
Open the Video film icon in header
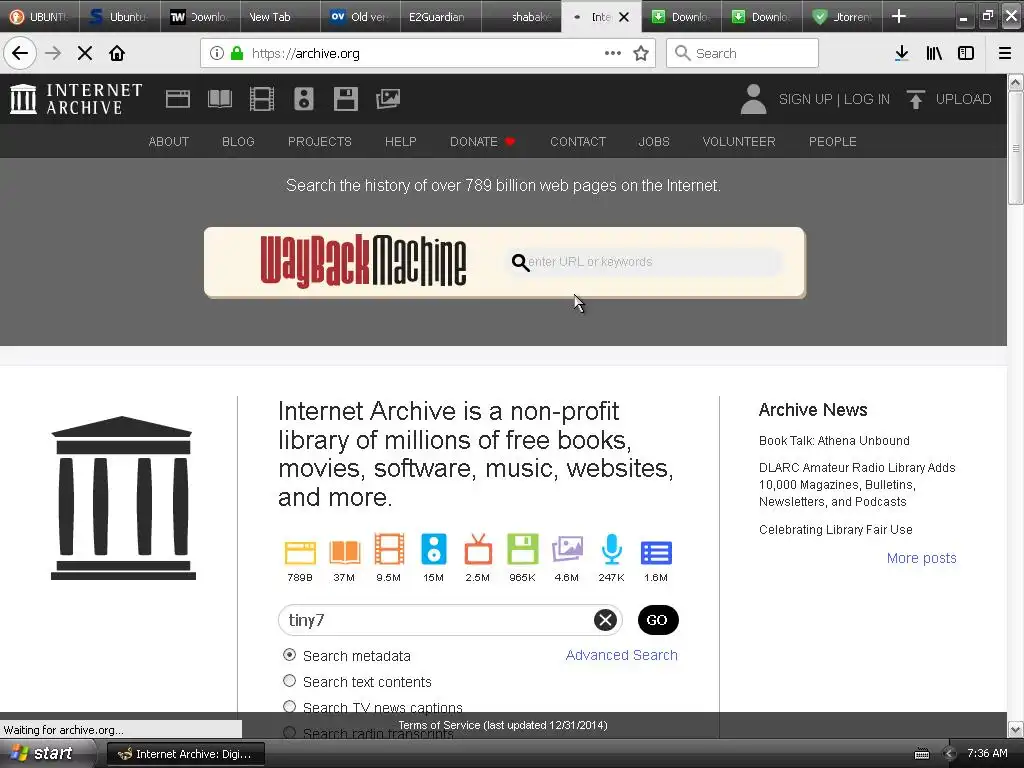coord(262,99)
